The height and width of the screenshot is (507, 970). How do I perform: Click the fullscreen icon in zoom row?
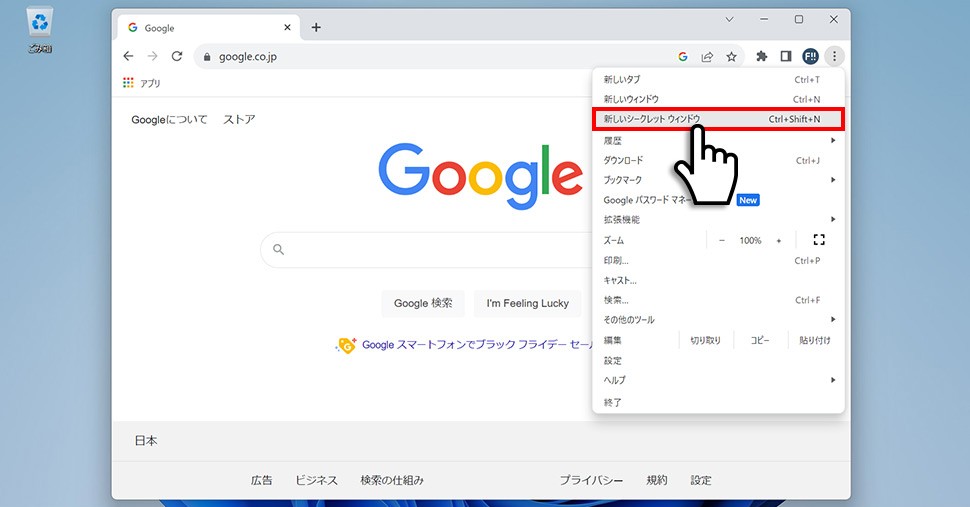819,240
